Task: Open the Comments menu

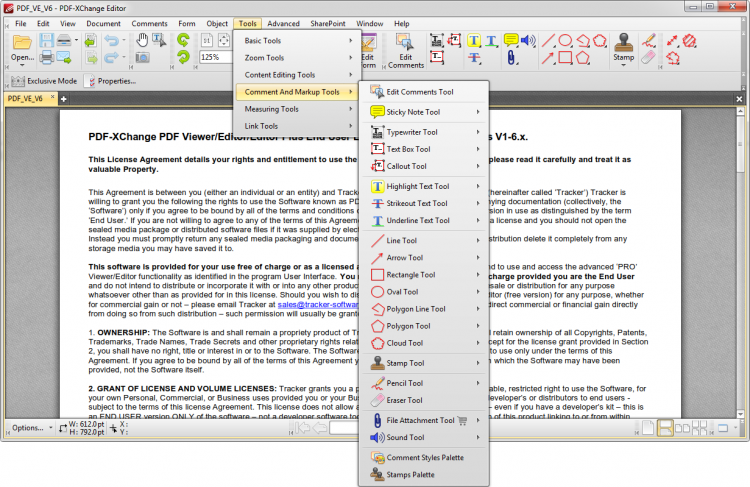Action: pyautogui.click(x=149, y=23)
